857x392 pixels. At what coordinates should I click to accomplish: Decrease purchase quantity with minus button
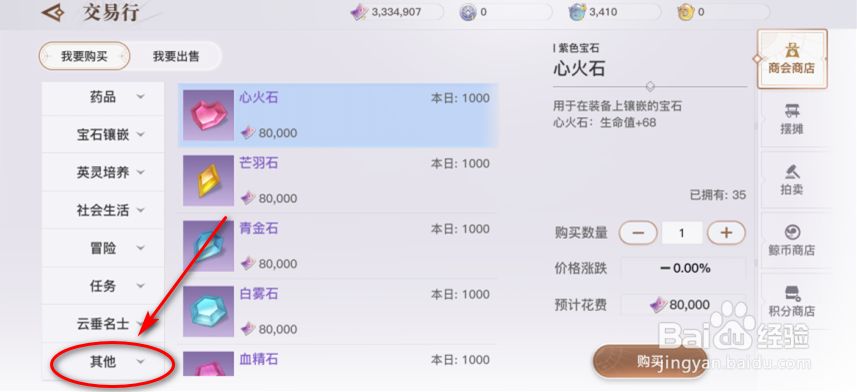pos(638,233)
